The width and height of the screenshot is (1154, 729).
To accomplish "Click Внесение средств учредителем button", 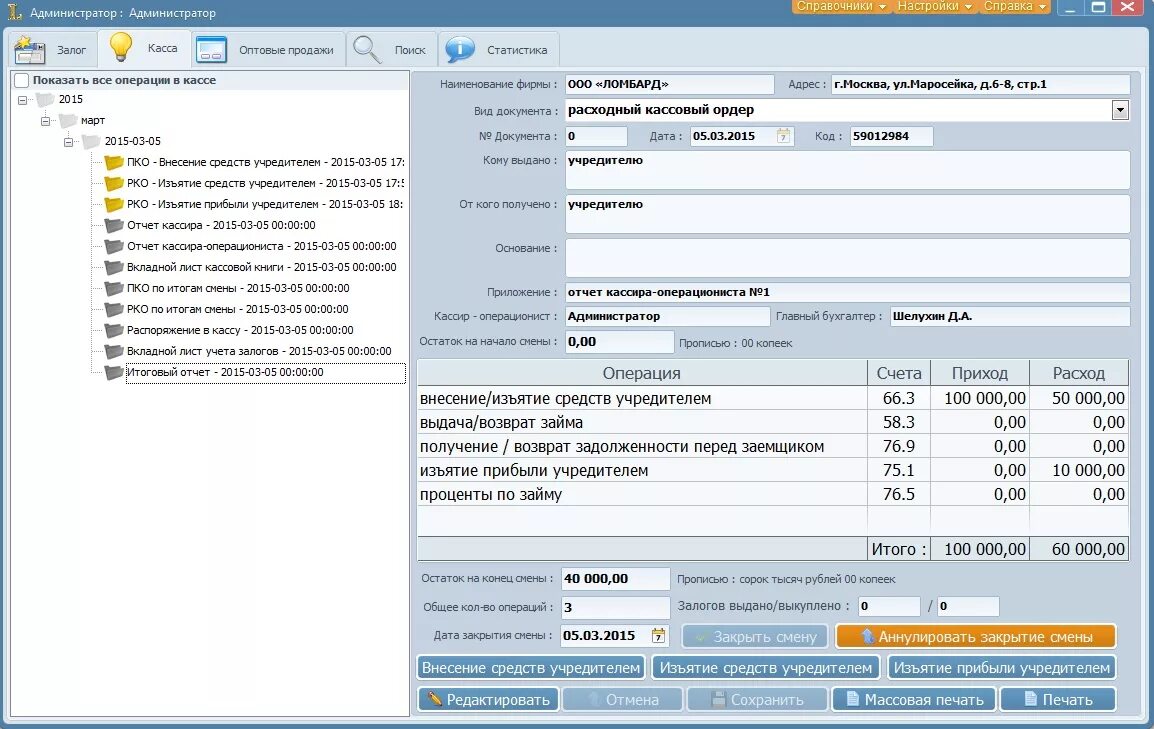I will (531, 668).
